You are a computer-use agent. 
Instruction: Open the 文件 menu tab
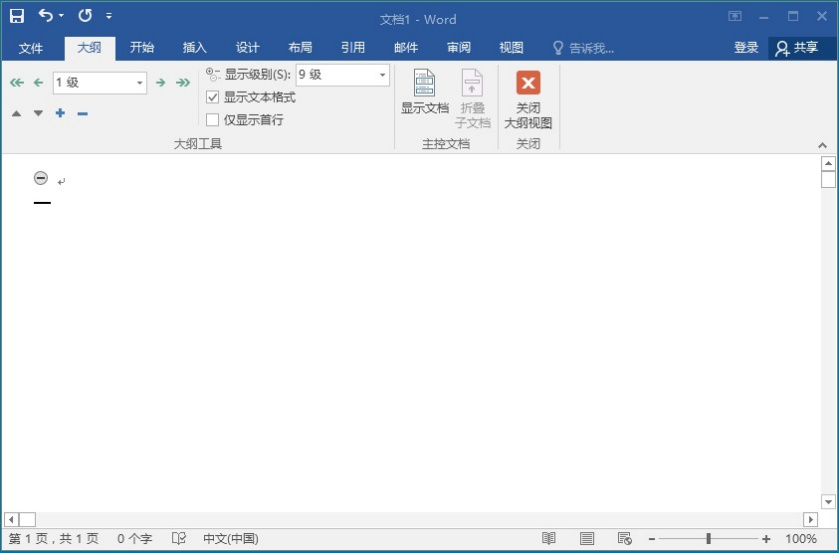(31, 48)
